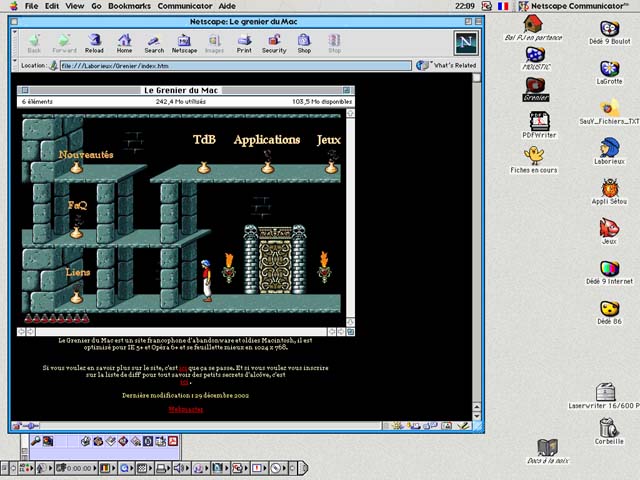
Task: Open the Netscape Communicator application menu
Action: (x=574, y=6)
